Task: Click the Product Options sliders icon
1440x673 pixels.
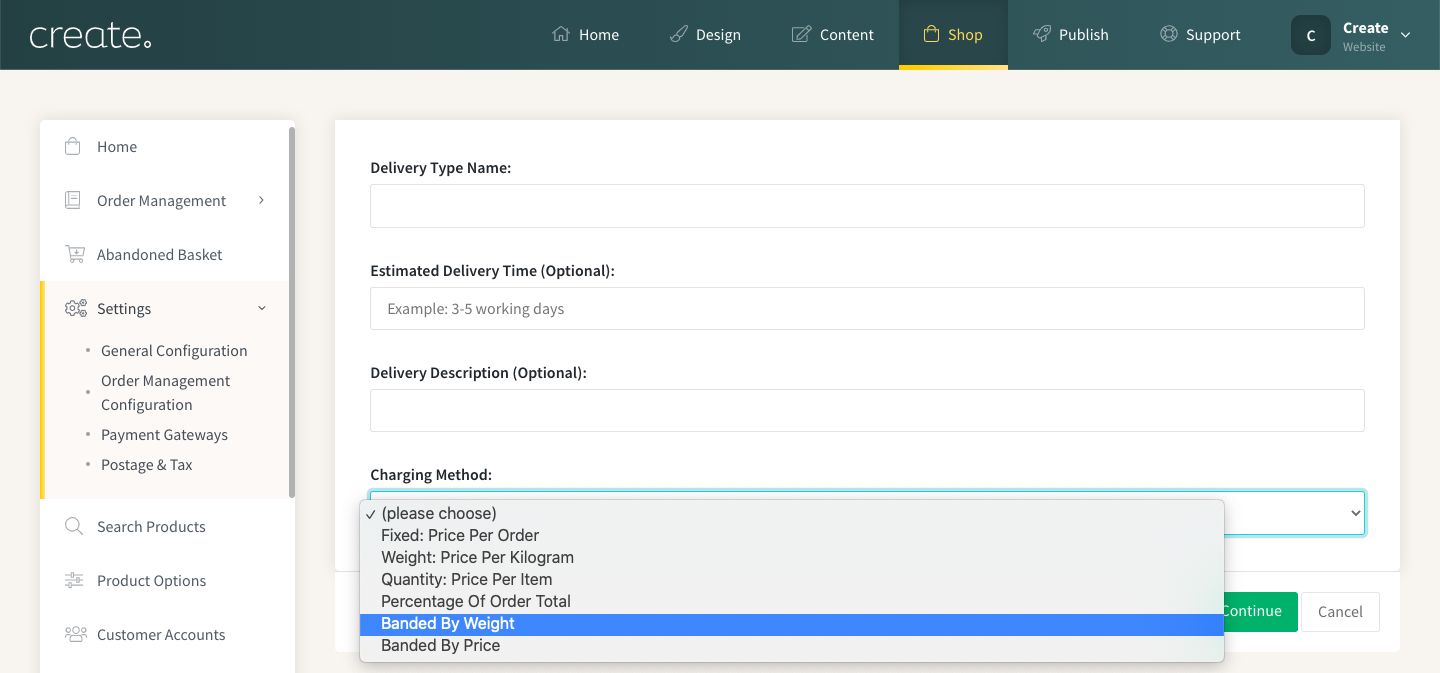Action: (74, 580)
